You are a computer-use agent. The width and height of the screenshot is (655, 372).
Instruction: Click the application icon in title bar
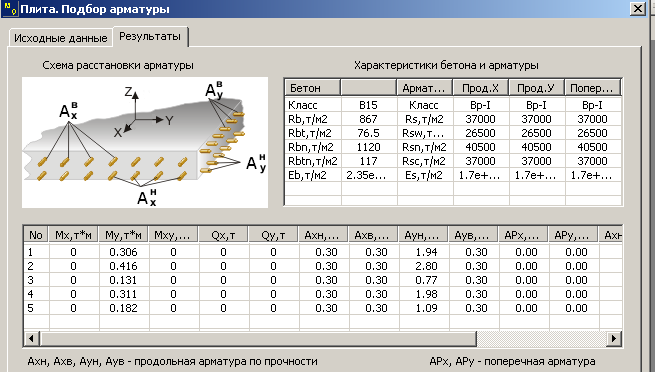[x=10, y=9]
